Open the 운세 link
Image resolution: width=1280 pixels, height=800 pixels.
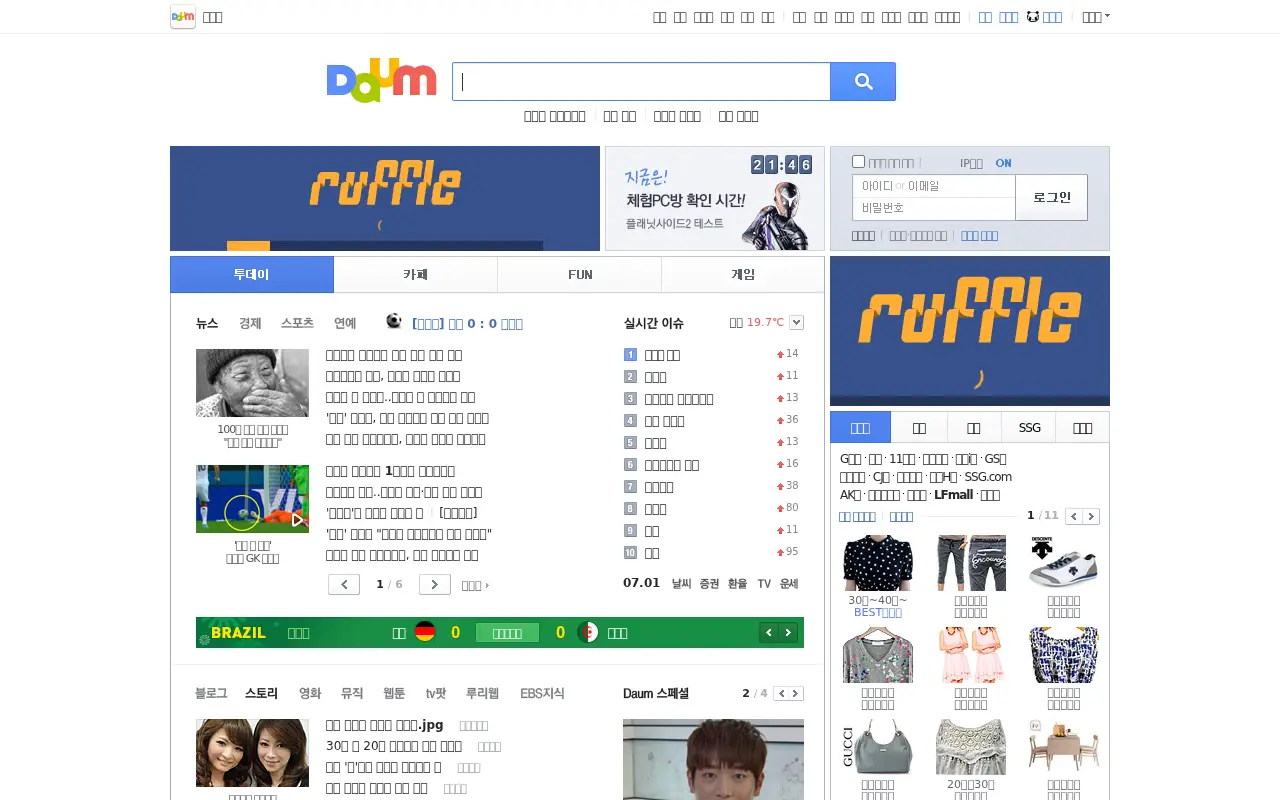(x=789, y=583)
